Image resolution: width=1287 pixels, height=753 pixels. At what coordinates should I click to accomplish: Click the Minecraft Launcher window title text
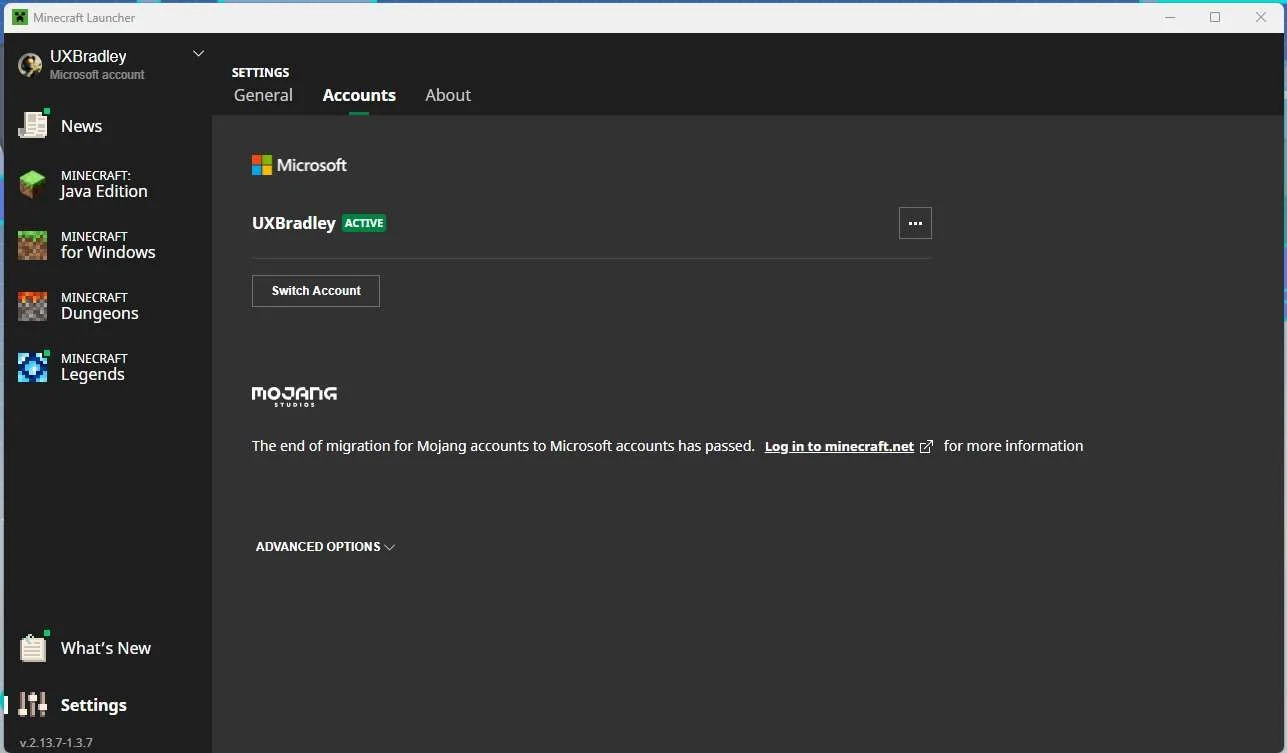(x=84, y=18)
